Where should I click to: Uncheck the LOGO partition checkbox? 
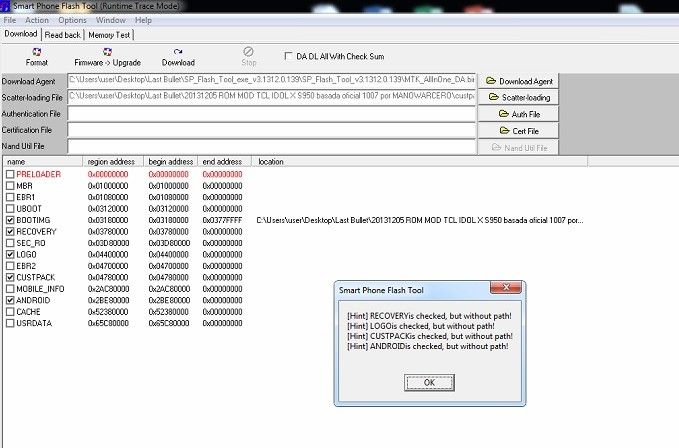(10, 255)
